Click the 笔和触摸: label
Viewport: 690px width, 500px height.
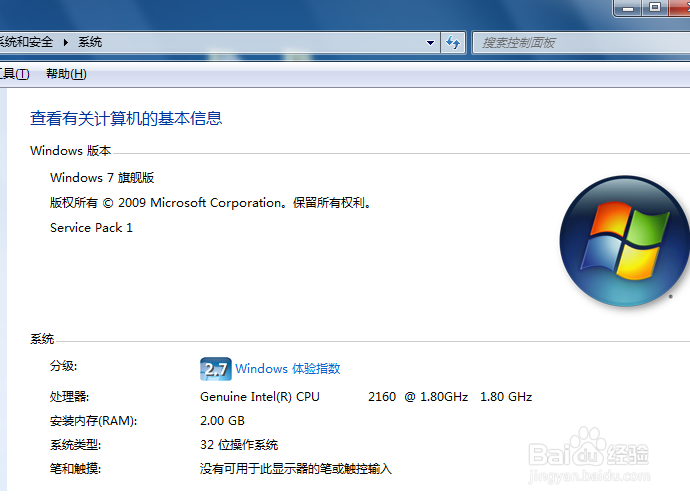[75, 468]
